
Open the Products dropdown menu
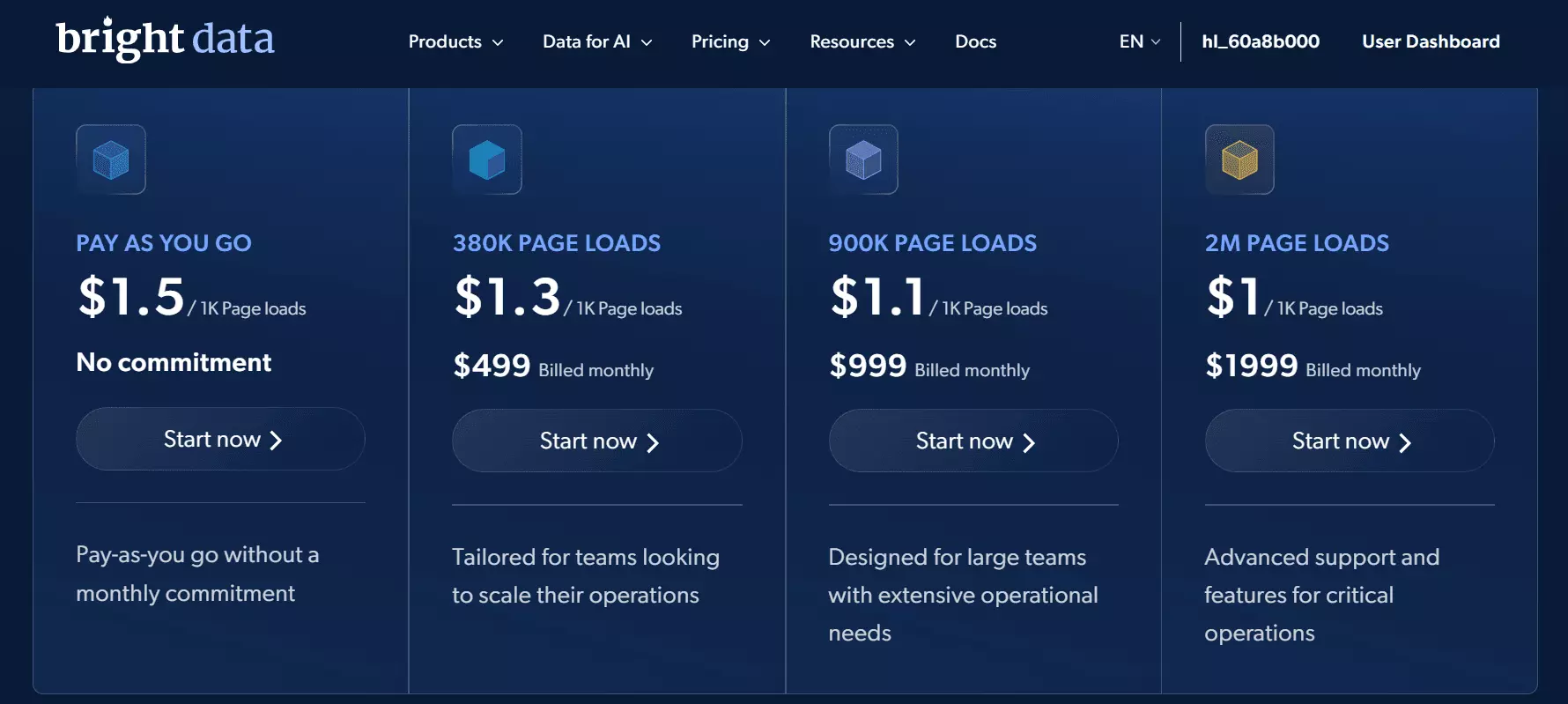(x=455, y=41)
